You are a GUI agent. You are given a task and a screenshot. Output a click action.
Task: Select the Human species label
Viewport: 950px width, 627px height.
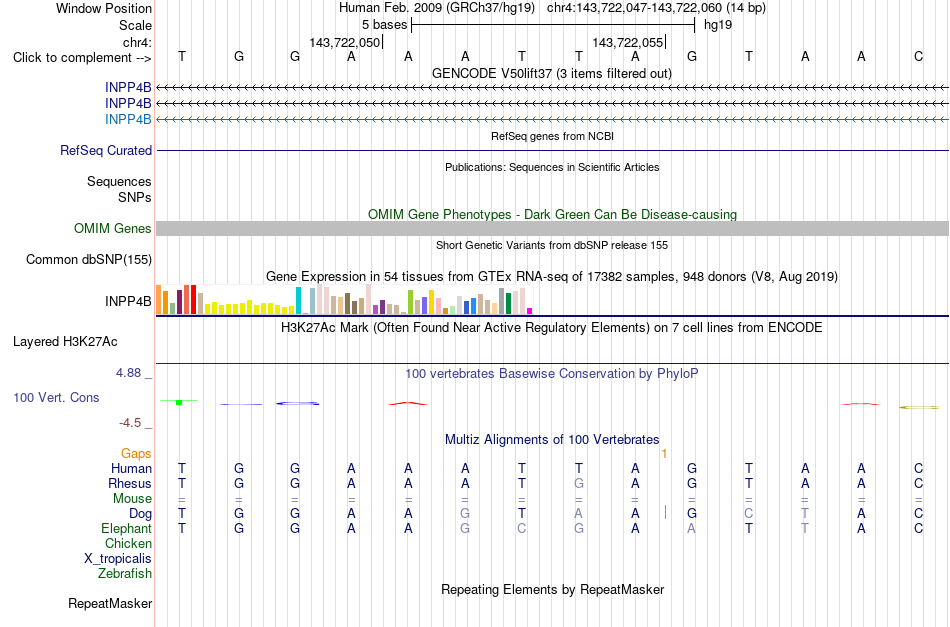tap(131, 468)
